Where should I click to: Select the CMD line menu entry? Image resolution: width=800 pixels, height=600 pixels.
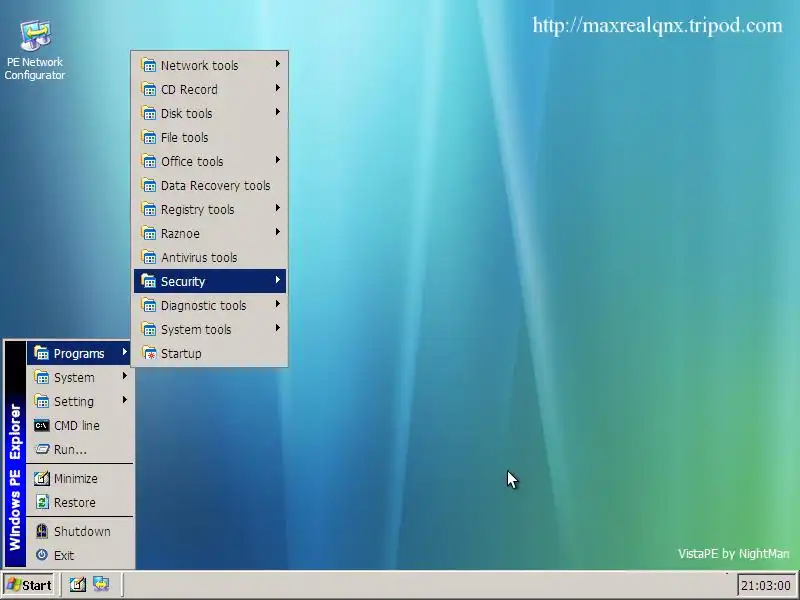pos(80,425)
